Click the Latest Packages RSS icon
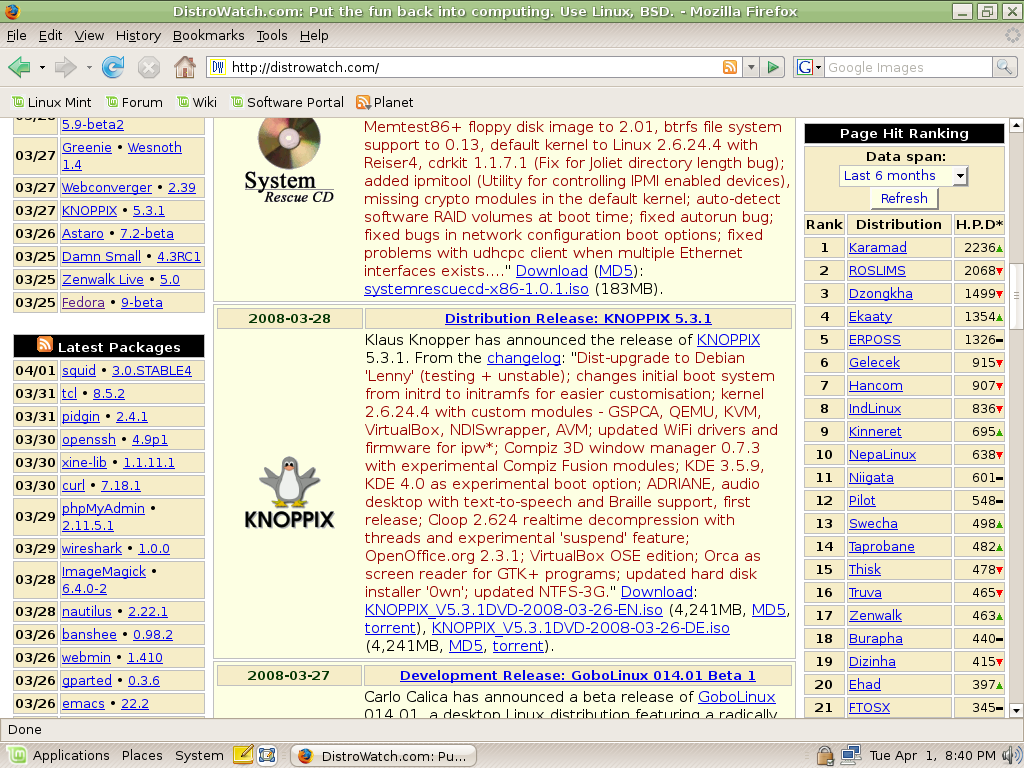1024x768 pixels. pyautogui.click(x=44, y=345)
